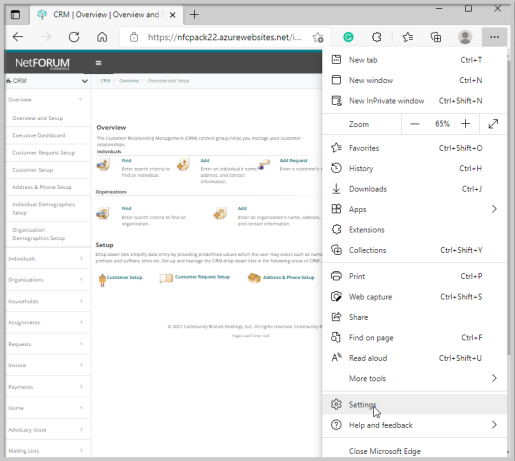Click the browser Back arrow
Viewport: 515px width, 461px height.
pos(18,37)
